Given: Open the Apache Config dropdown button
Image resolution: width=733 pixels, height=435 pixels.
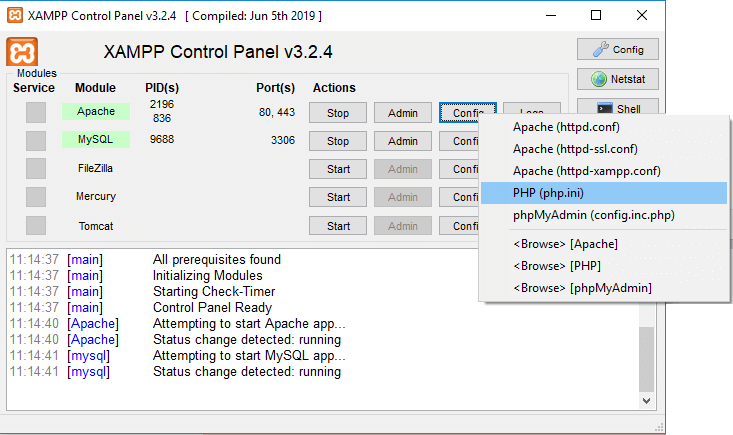Looking at the screenshot, I should (467, 113).
